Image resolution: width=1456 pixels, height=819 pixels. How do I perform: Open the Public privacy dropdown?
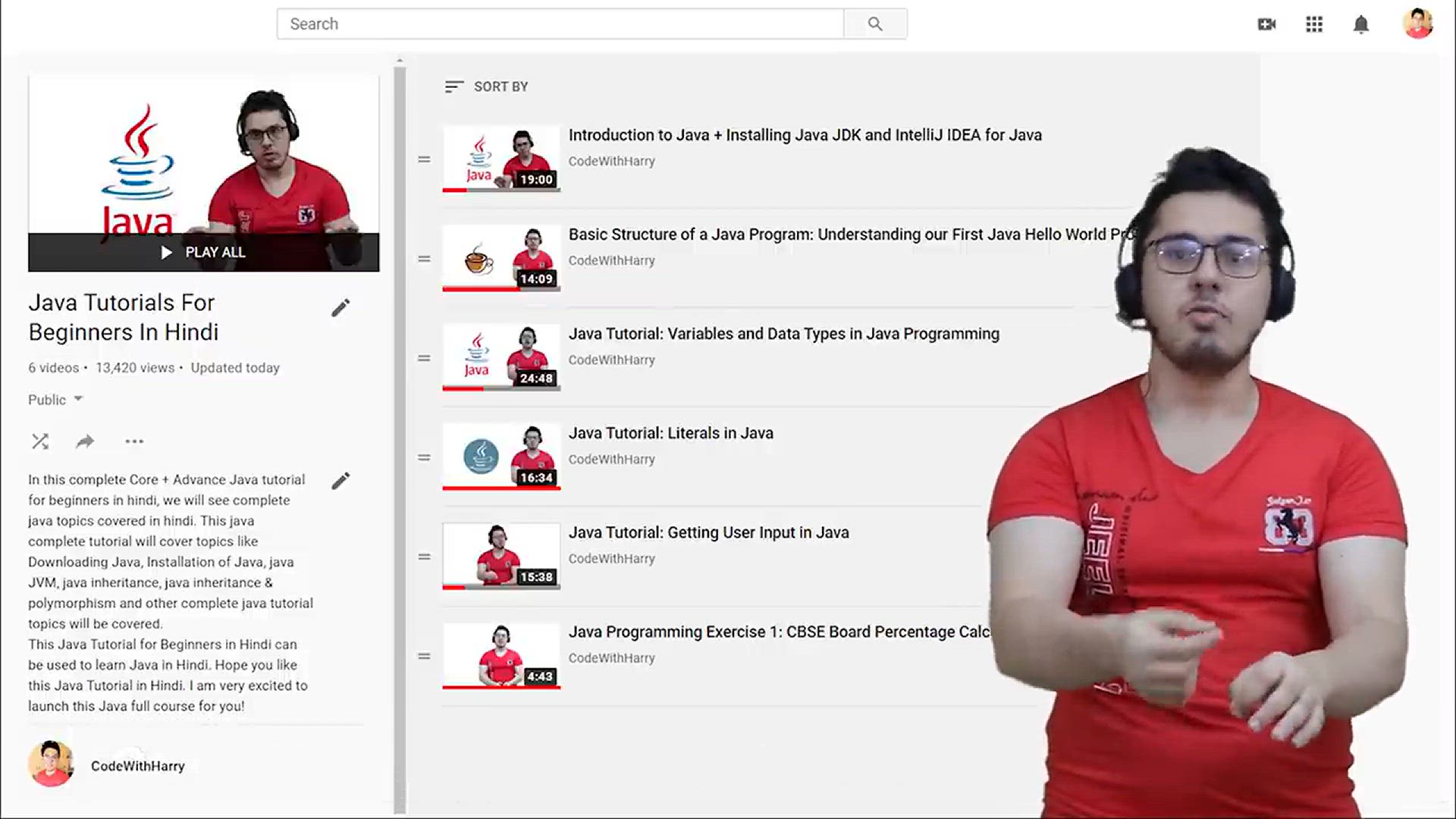[55, 400]
